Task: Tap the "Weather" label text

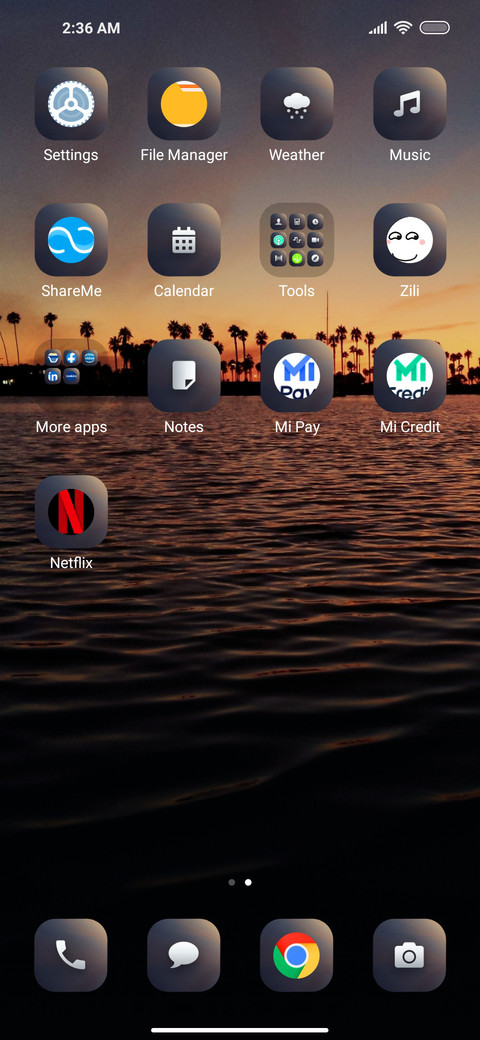Action: tap(296, 155)
